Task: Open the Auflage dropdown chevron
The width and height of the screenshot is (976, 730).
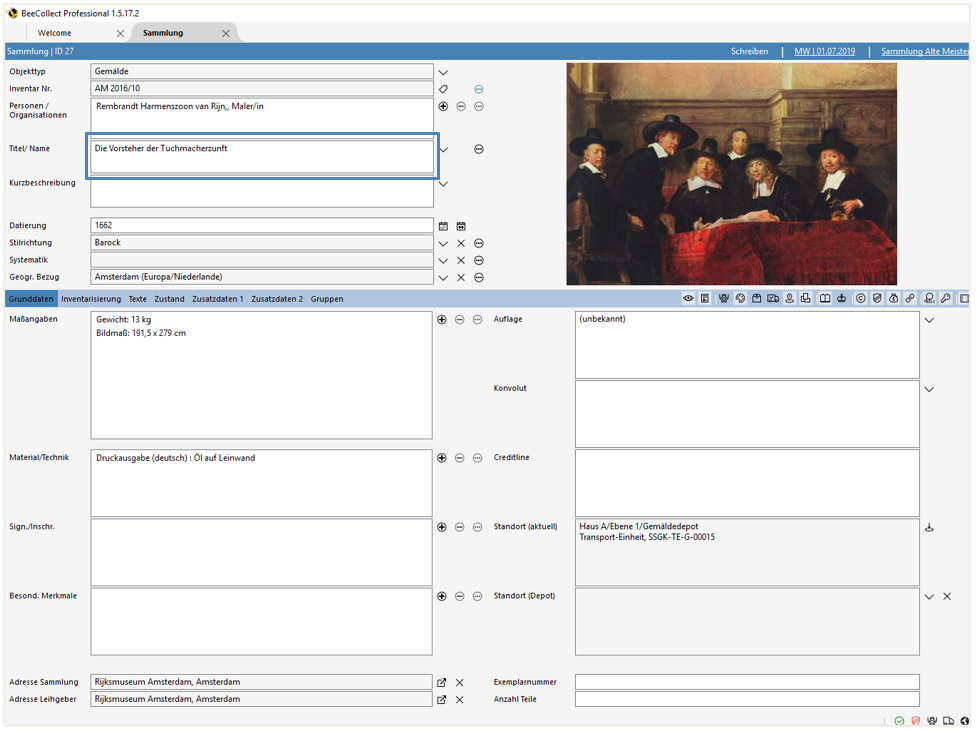Action: point(929,320)
